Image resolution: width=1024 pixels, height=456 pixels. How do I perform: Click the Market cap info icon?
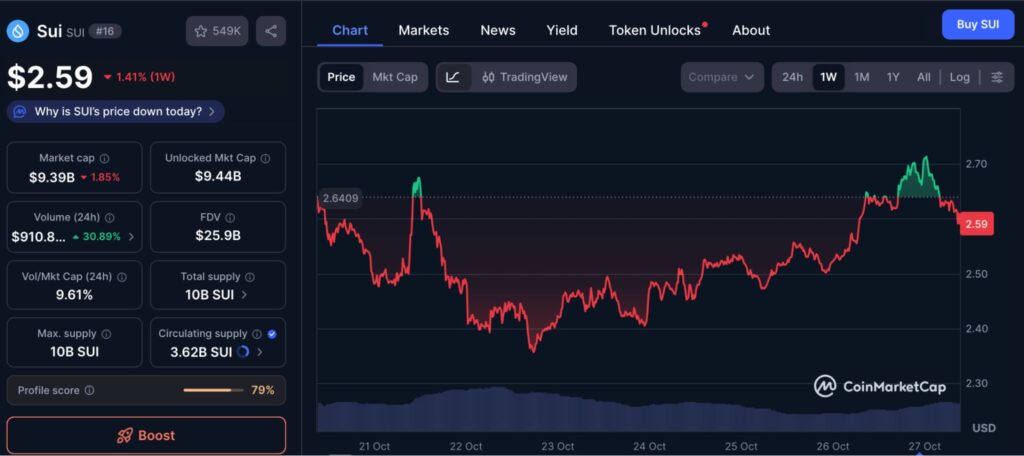click(105, 158)
